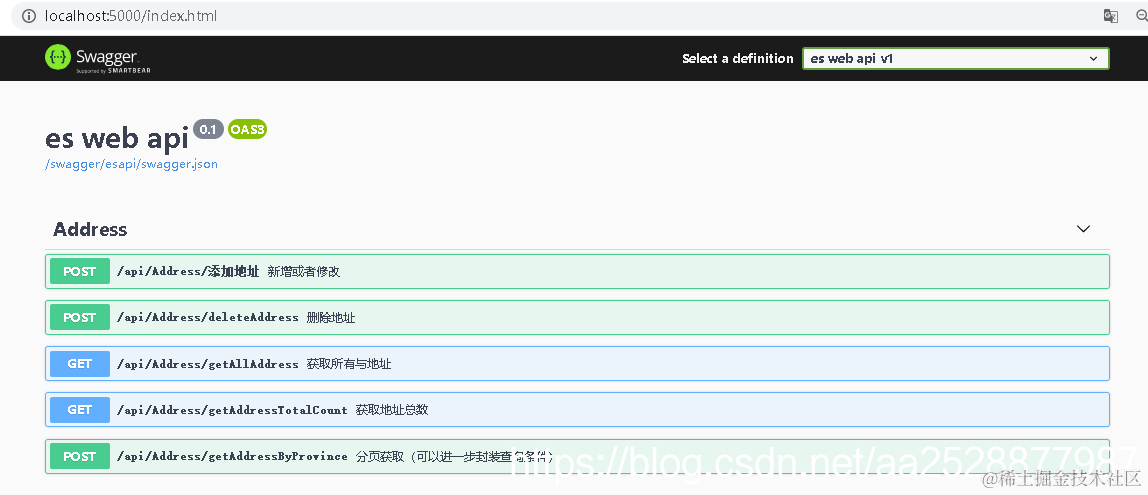1148x495 pixels.
Task: Expand the /api/Address/getAllAddress path
Action: (x=208, y=364)
